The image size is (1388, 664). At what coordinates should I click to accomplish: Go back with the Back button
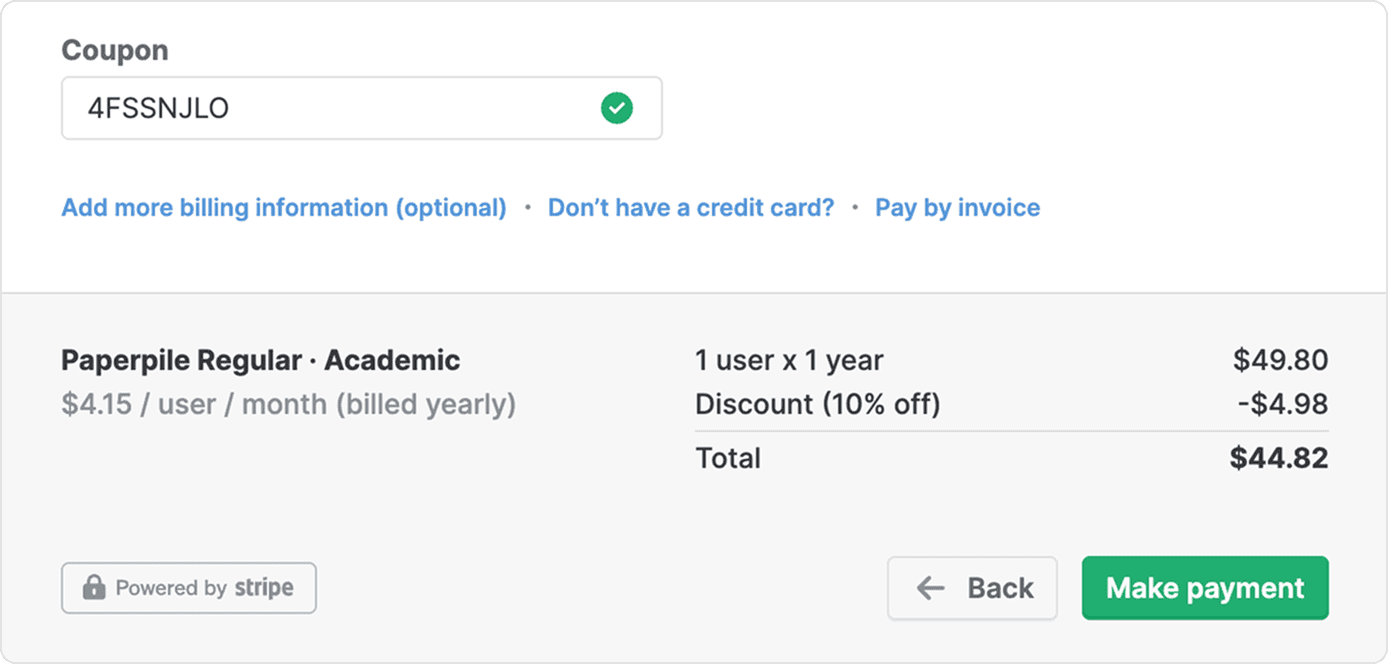click(972, 588)
